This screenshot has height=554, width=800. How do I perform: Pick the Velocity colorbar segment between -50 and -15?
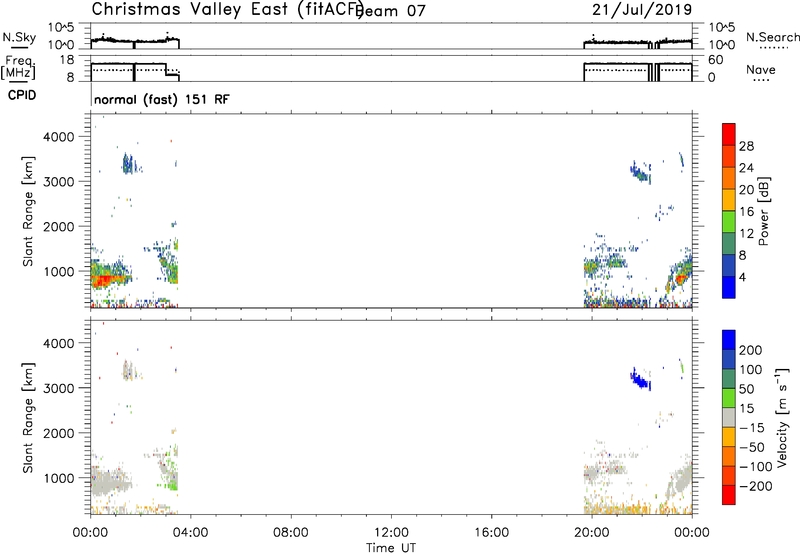coord(729,437)
